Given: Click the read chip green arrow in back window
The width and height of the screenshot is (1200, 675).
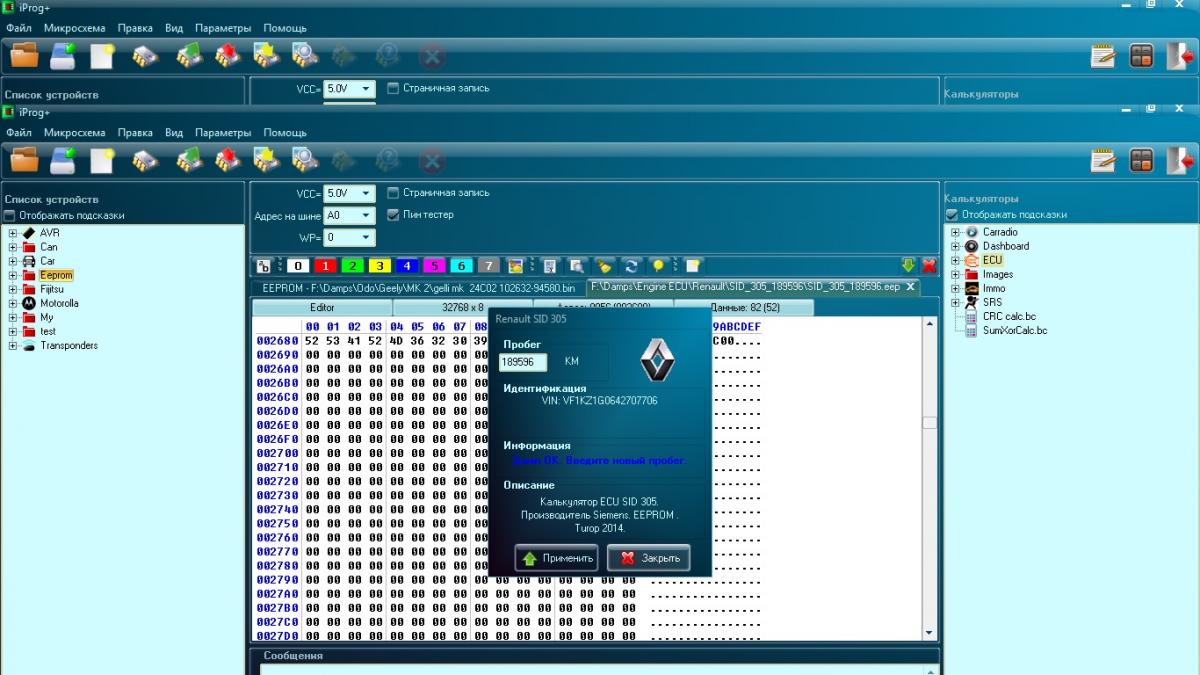Looking at the screenshot, I should click(190, 56).
